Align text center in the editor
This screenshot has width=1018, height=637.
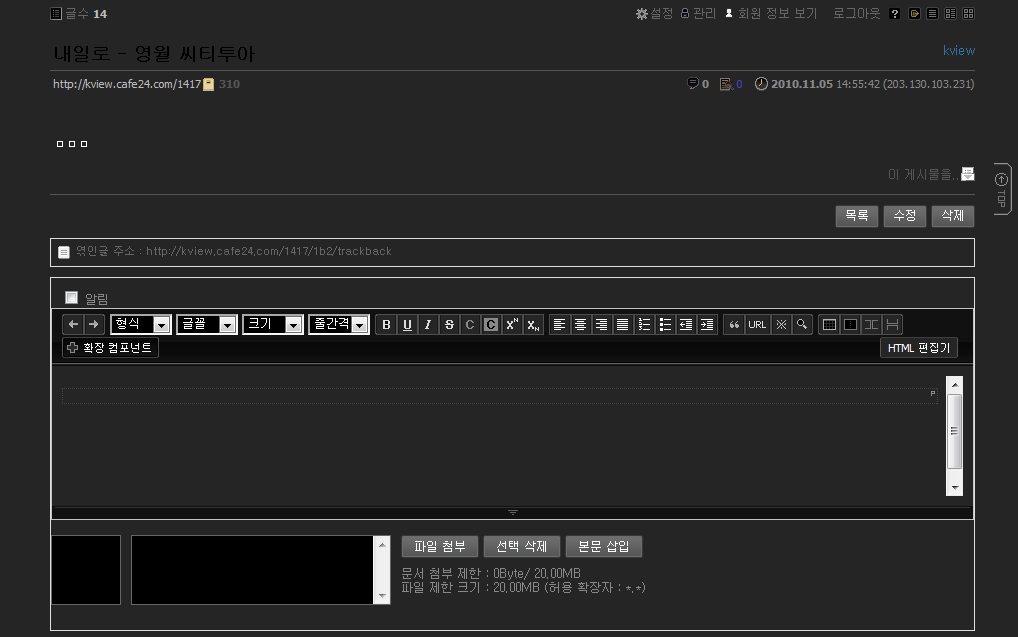point(580,325)
